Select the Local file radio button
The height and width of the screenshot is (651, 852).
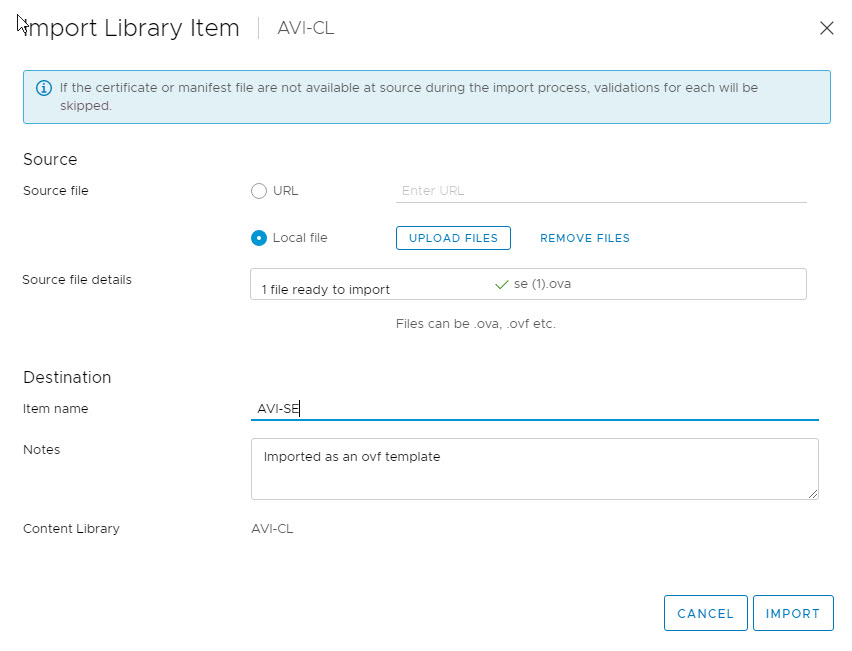[259, 238]
